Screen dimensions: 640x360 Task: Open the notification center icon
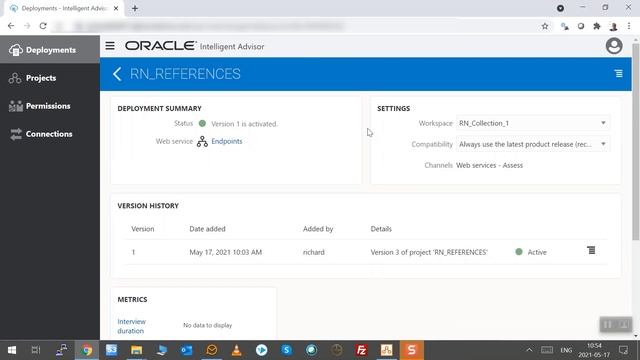pyautogui.click(x=623, y=350)
